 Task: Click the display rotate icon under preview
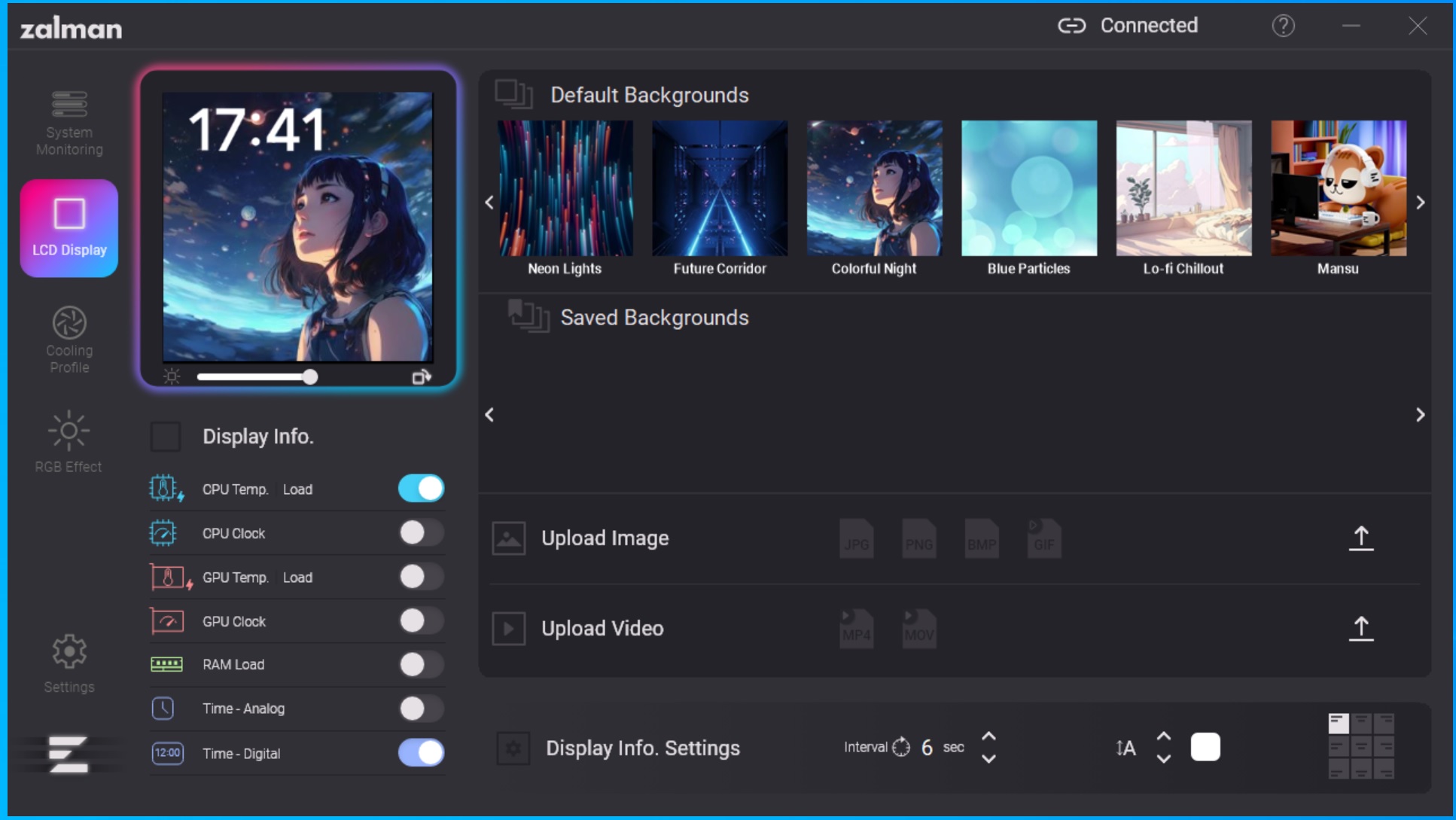click(x=422, y=376)
